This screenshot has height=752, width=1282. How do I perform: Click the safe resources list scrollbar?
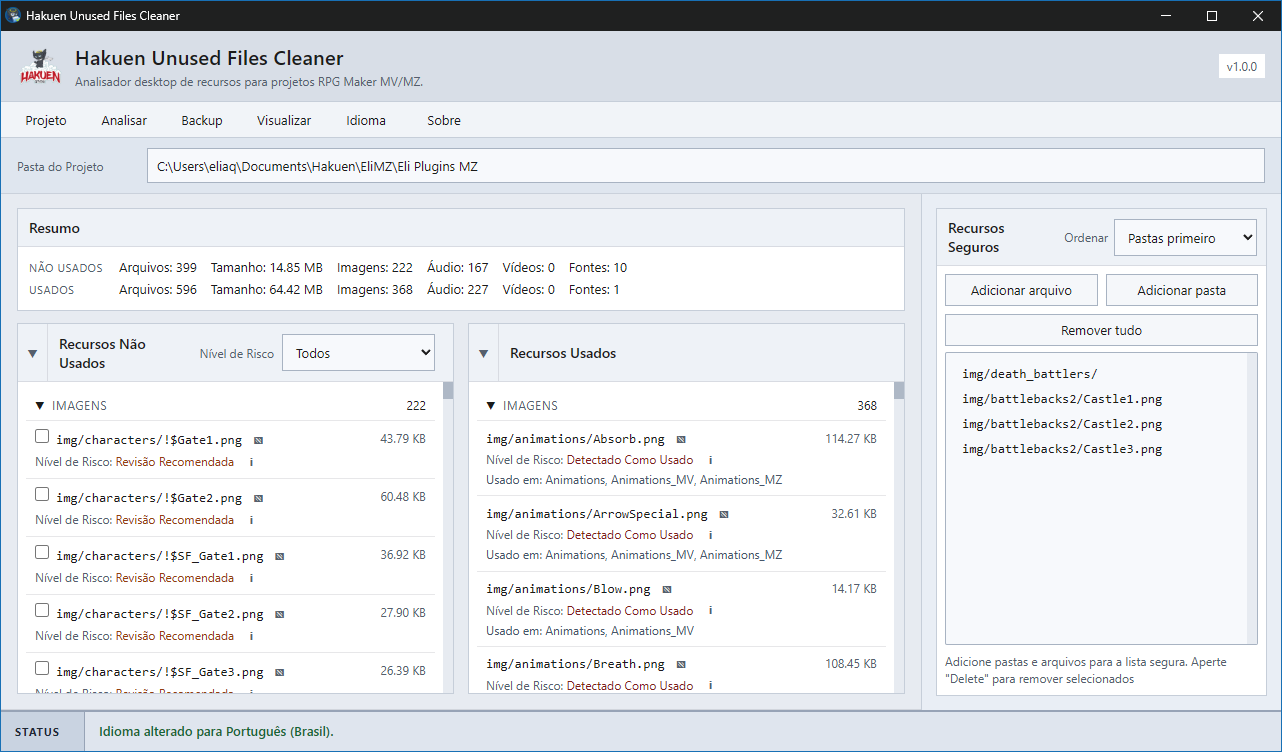point(1251,498)
